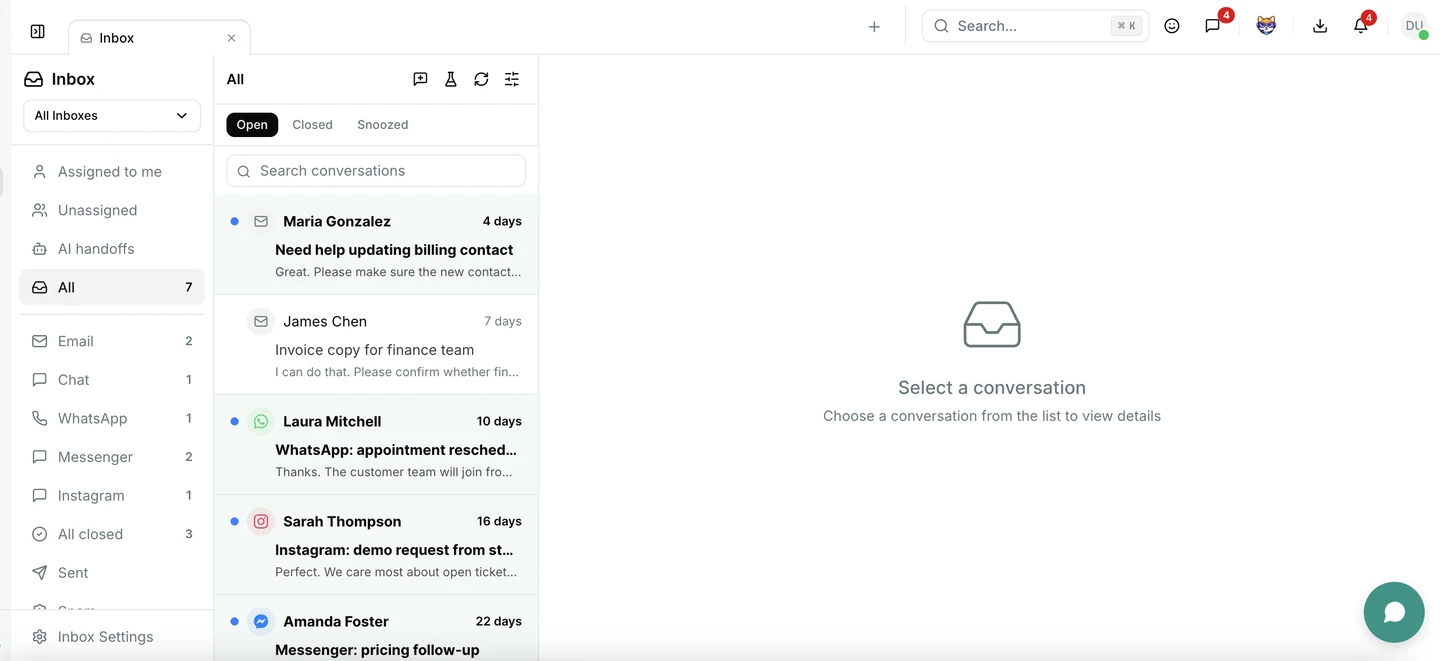Open the smiley face icon in top bar
Screen dimensions: 1440x661
click(x=1172, y=26)
